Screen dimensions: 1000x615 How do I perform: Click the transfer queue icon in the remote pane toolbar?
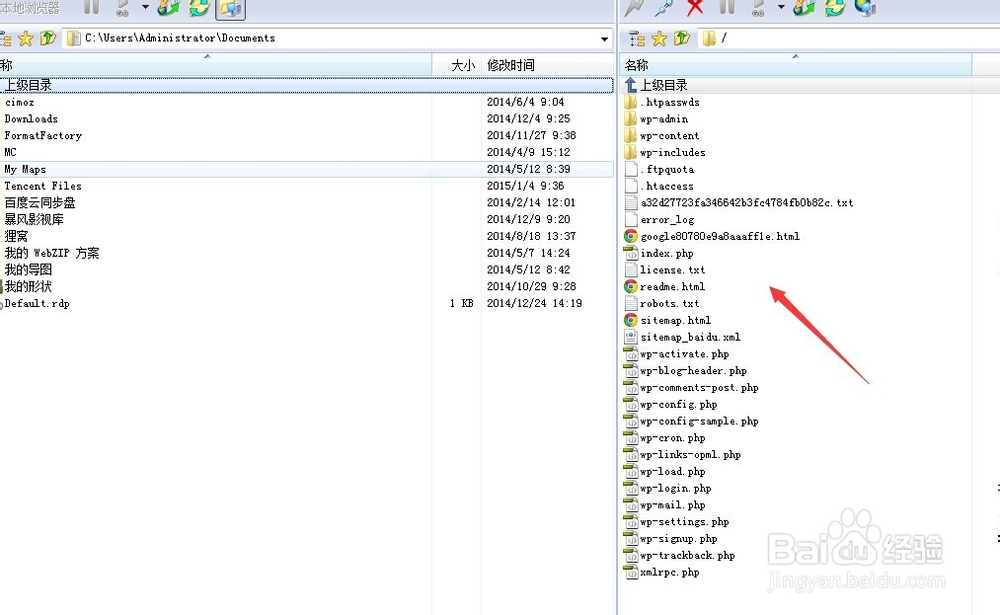pos(758,8)
